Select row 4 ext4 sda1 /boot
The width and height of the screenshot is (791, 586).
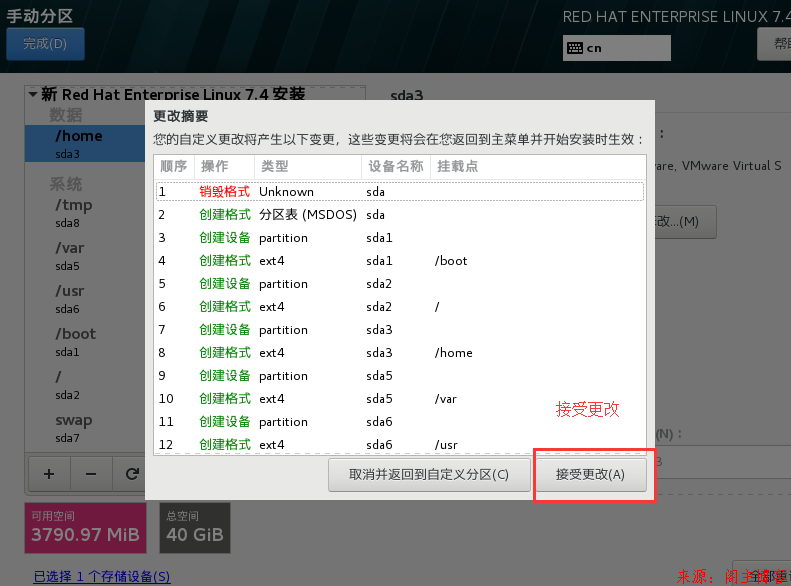point(400,261)
